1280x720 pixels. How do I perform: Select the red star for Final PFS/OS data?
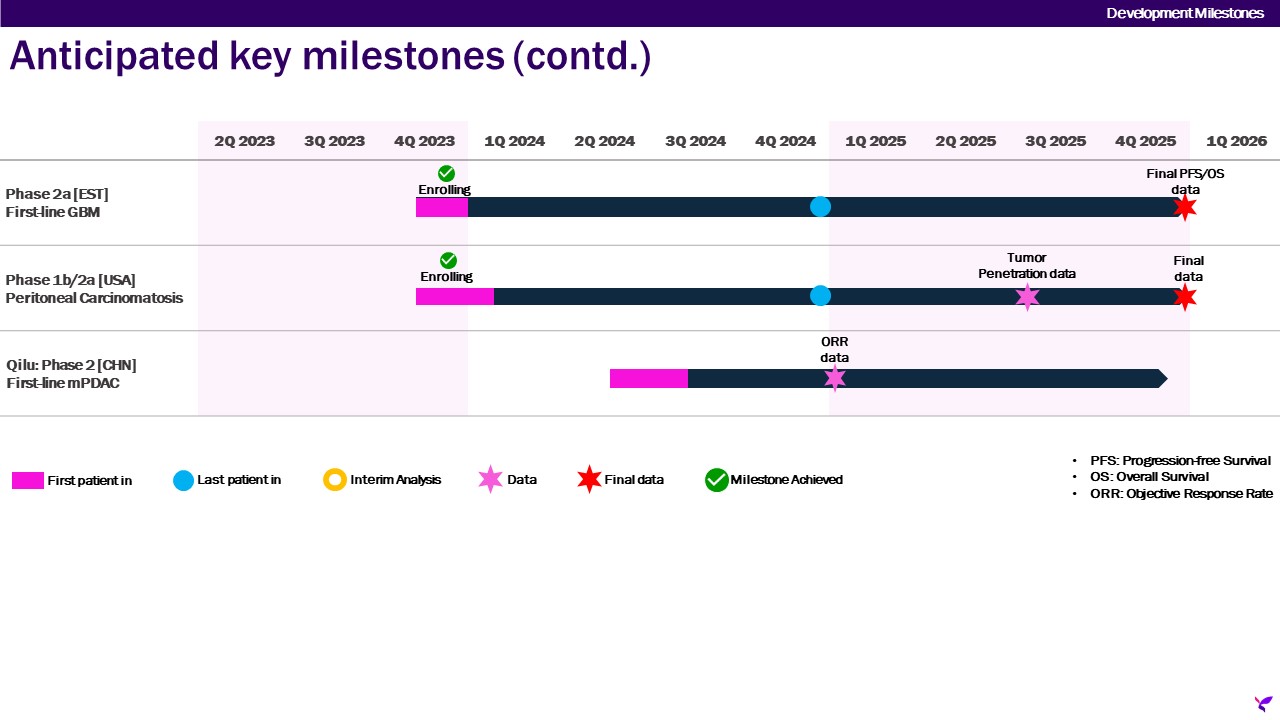tap(1185, 207)
